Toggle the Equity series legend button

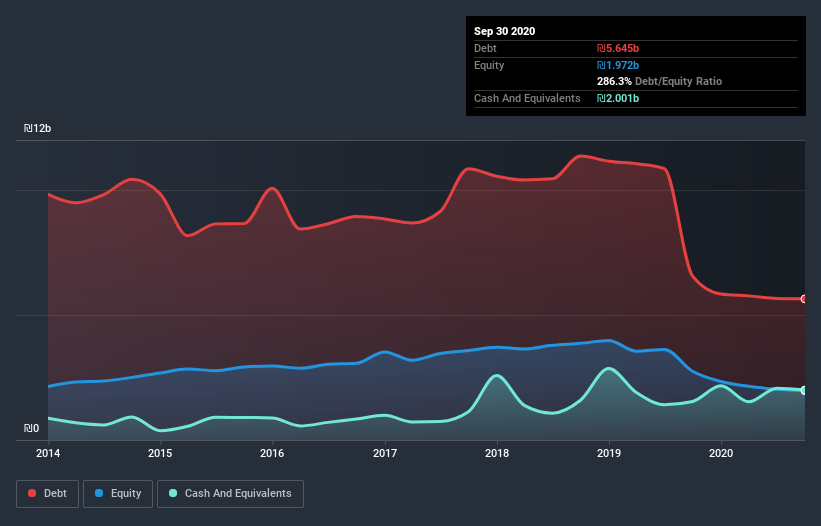(x=118, y=494)
